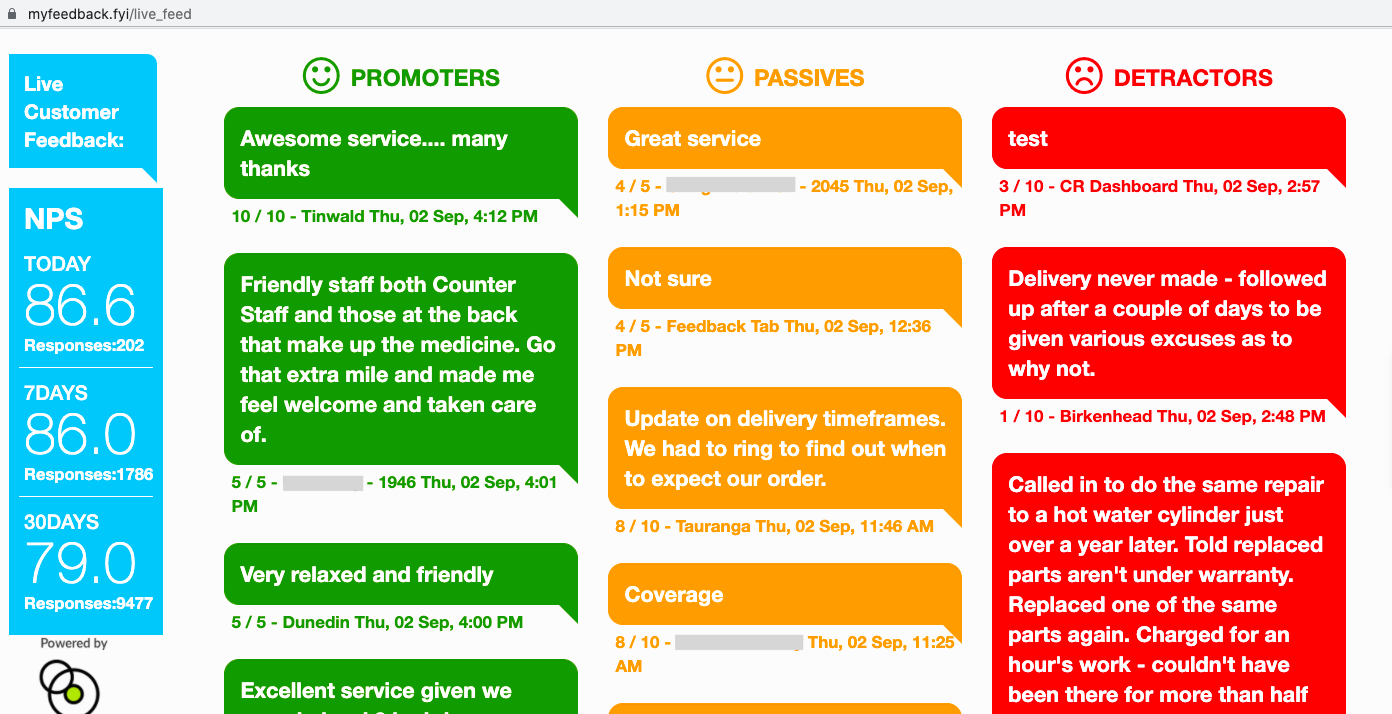Click the 7DAYS NPS score 86.0
The height and width of the screenshot is (714, 1392).
click(80, 434)
